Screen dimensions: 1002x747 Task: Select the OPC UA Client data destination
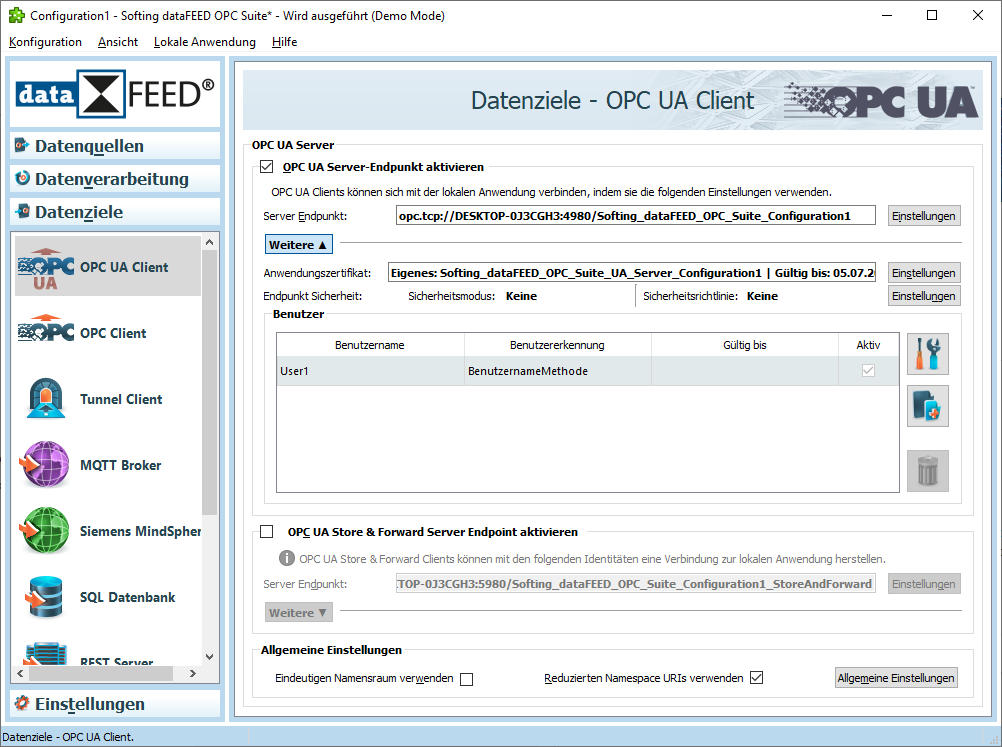tap(107, 266)
